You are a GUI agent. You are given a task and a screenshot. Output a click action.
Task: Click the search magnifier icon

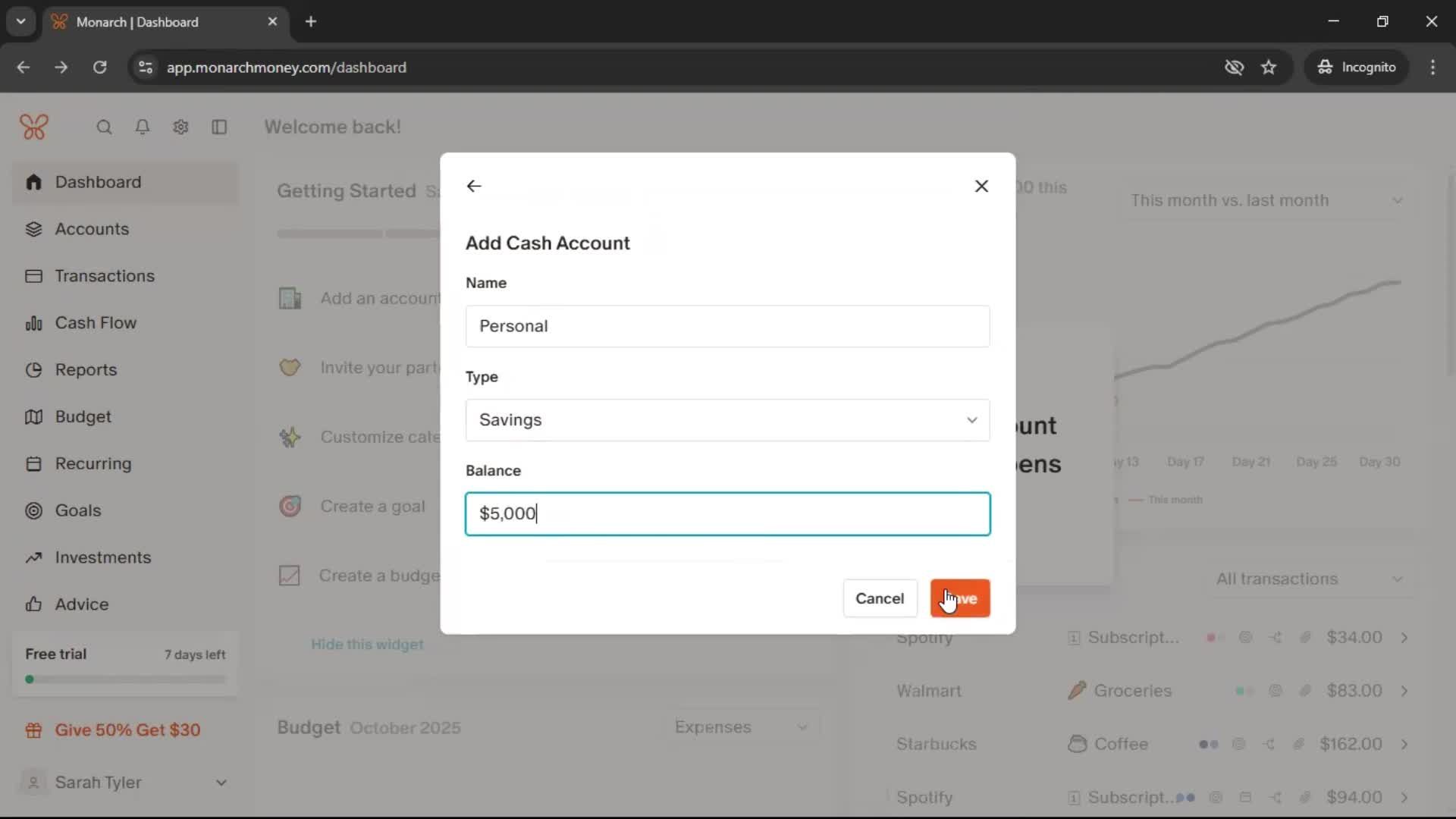(x=104, y=127)
